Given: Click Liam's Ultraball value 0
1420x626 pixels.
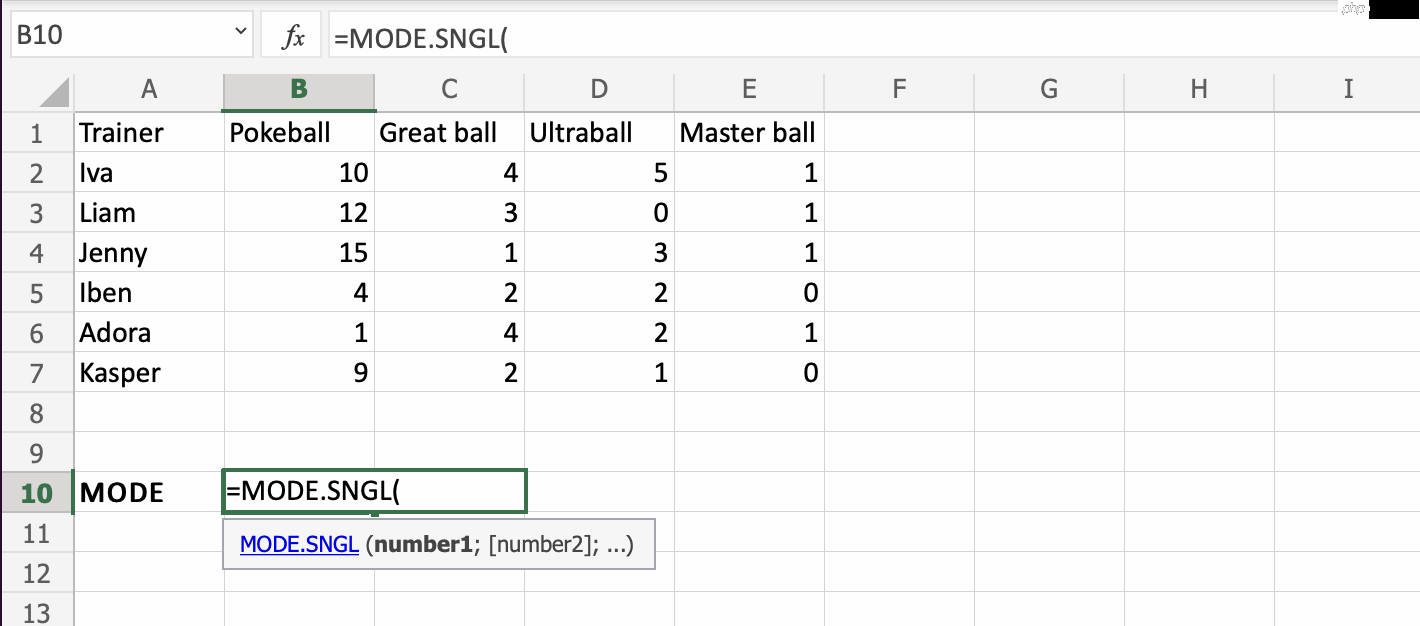Looking at the screenshot, I should tap(599, 212).
